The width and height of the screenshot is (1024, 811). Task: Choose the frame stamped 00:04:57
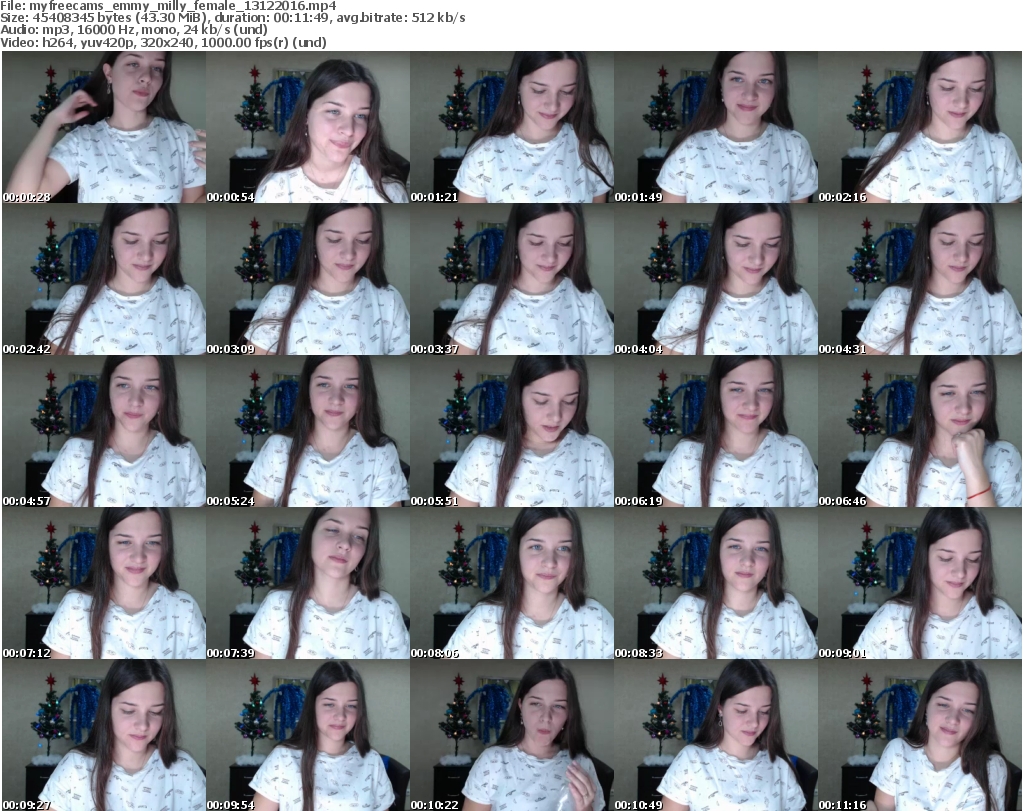104,431
